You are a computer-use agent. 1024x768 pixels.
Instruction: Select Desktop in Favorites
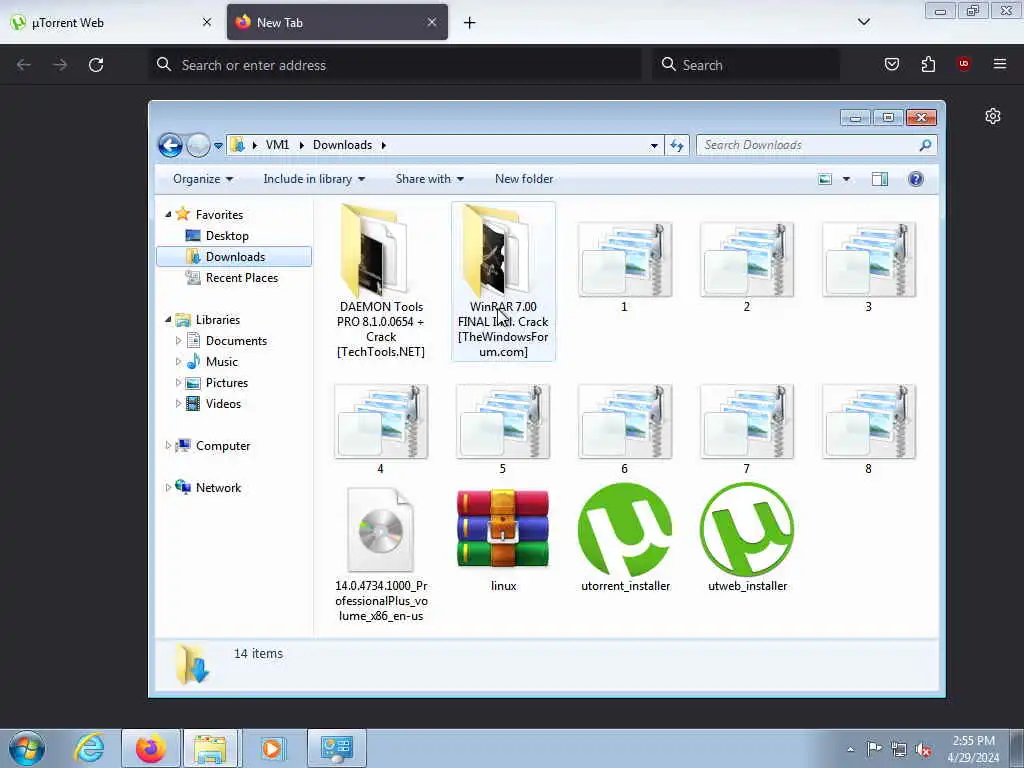tap(227, 236)
